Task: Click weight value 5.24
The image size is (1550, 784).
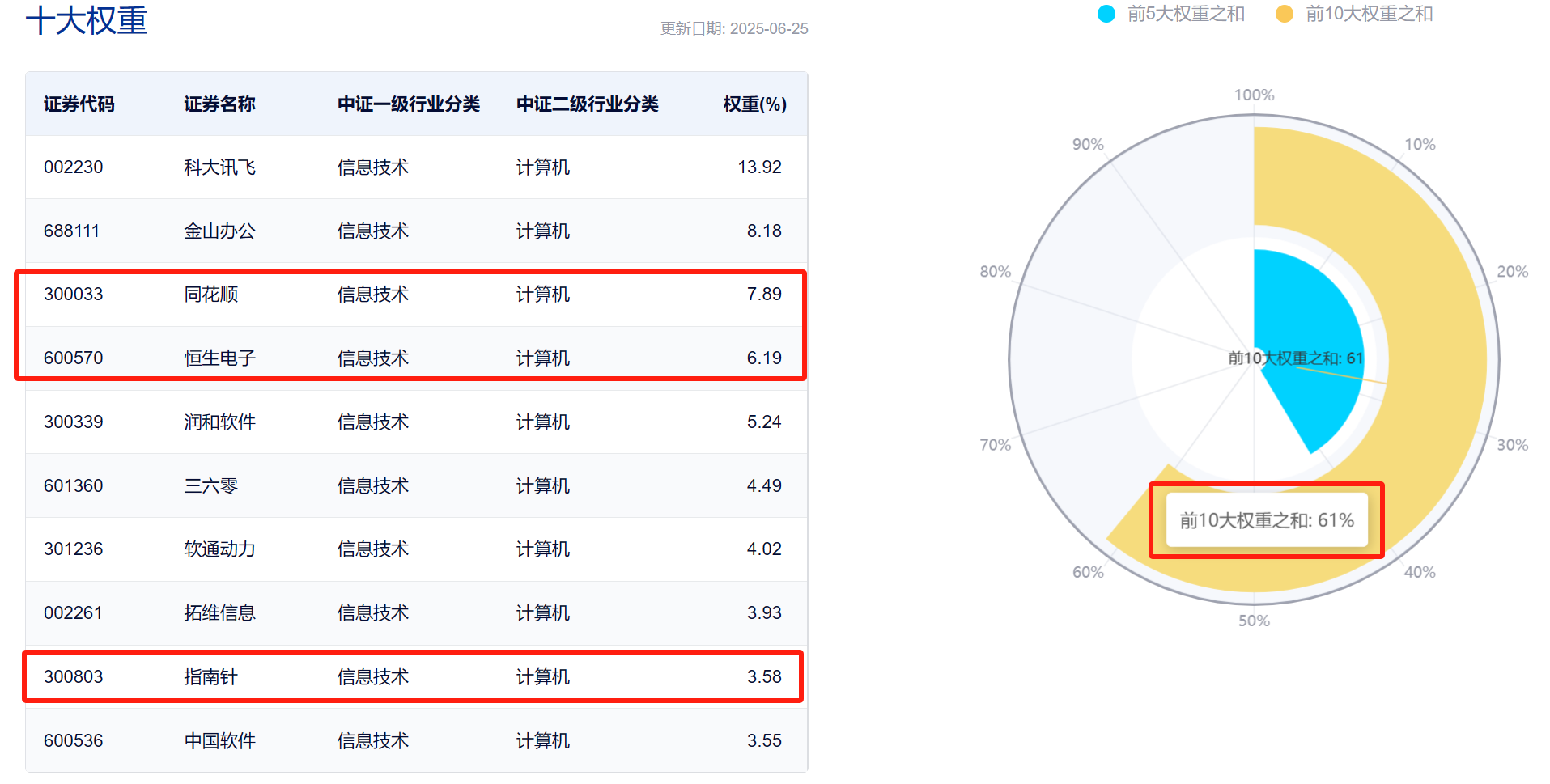Action: pyautogui.click(x=764, y=422)
